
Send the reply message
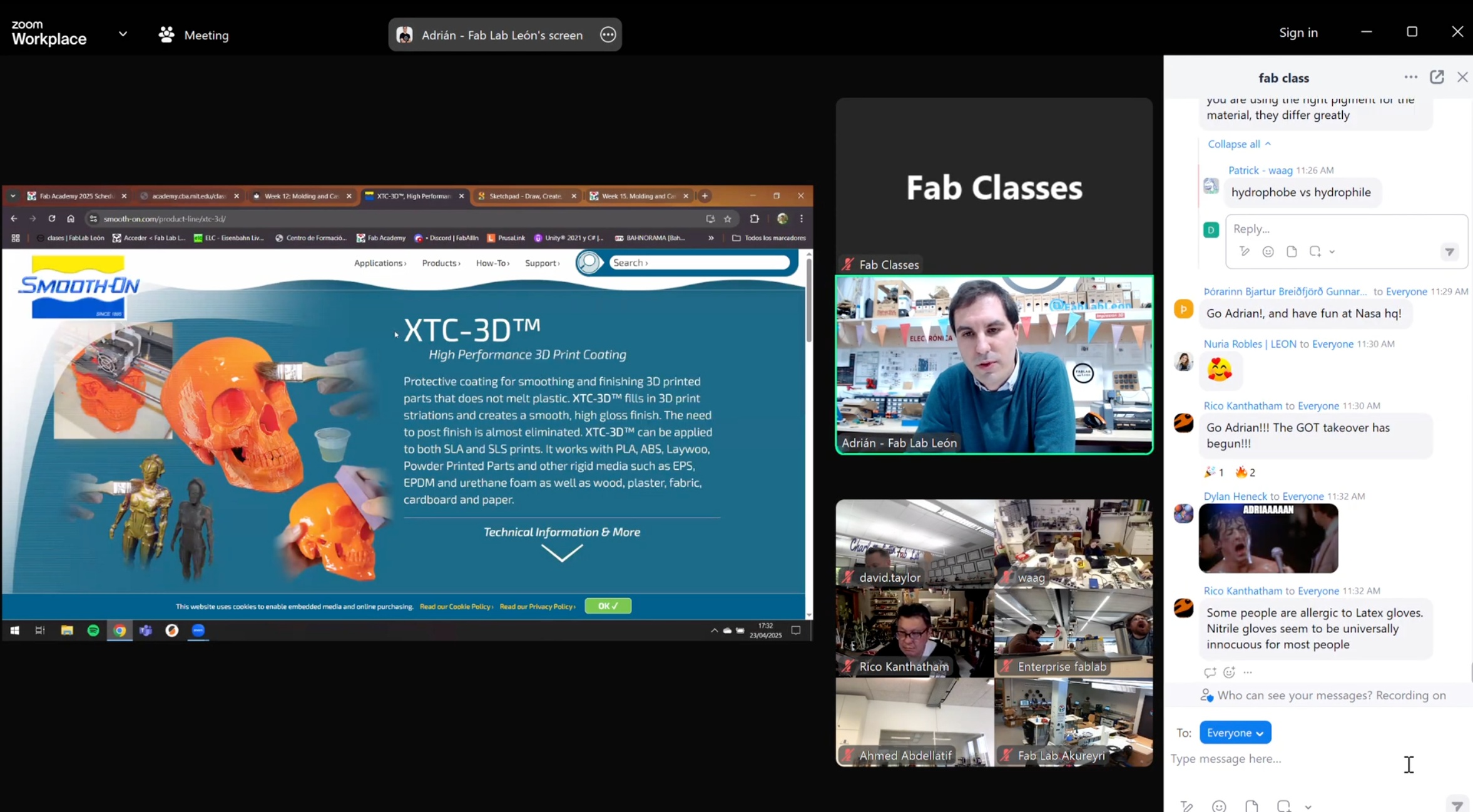(x=1449, y=252)
